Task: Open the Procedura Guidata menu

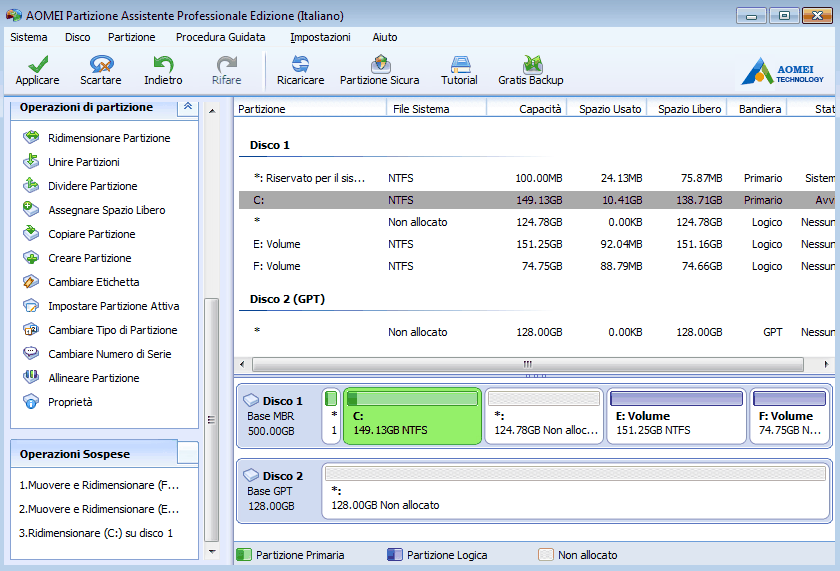Action: [220, 37]
